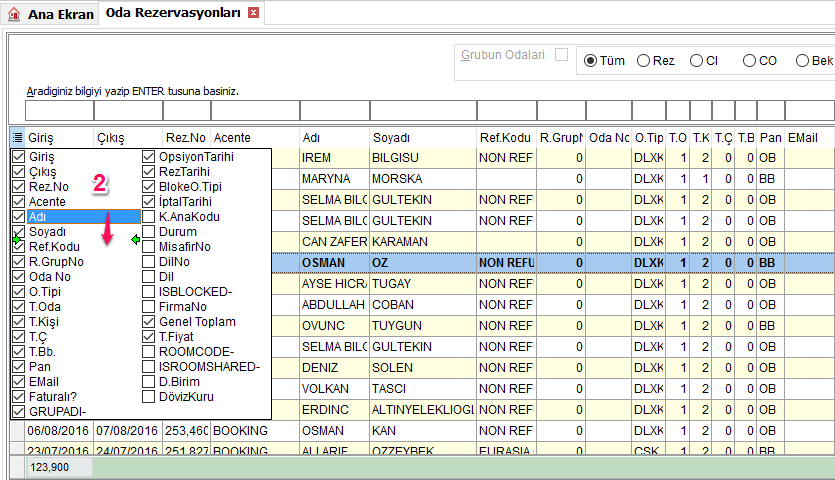Select the CO radio button
The width and height of the screenshot is (835, 480).
tap(749, 61)
